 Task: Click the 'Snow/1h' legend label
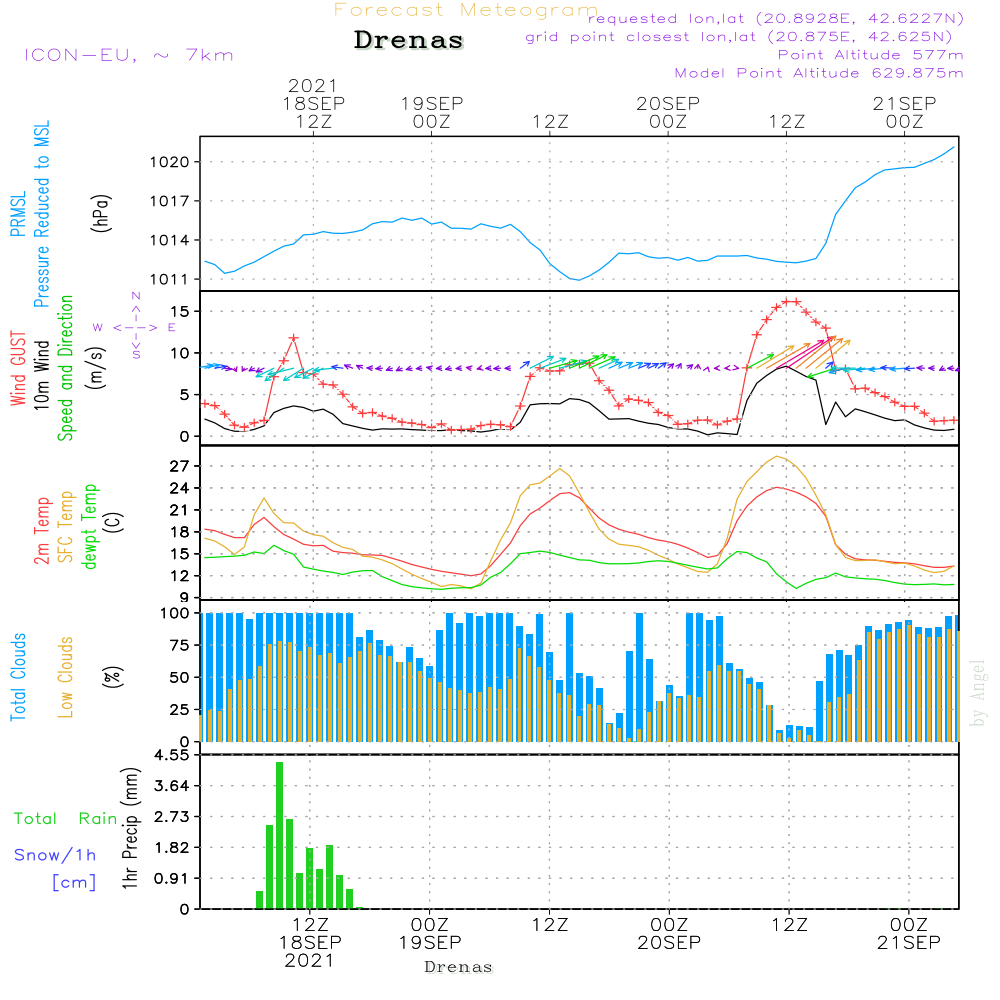pos(55,855)
